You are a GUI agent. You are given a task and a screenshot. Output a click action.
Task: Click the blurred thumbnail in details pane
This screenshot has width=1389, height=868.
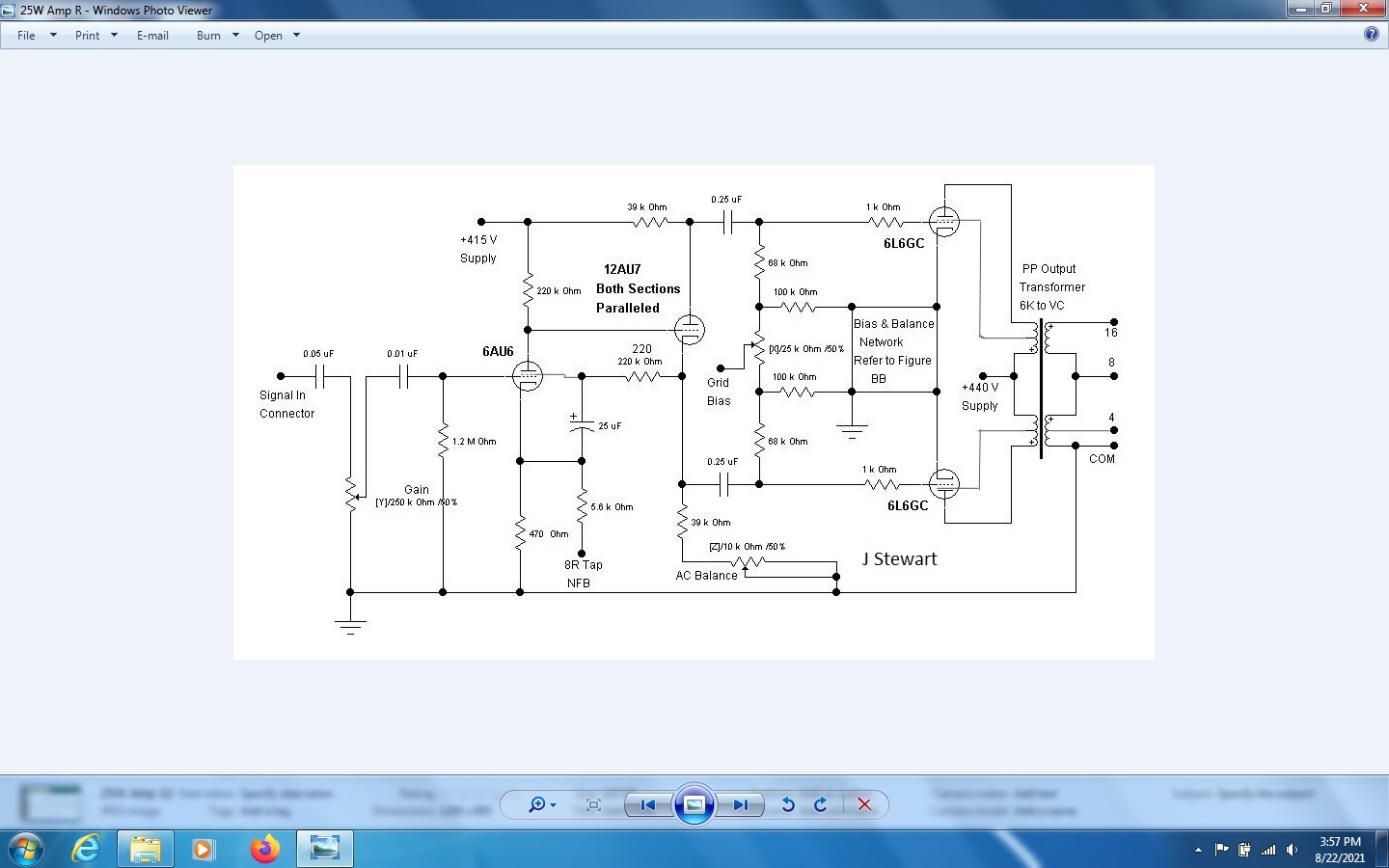point(50,803)
